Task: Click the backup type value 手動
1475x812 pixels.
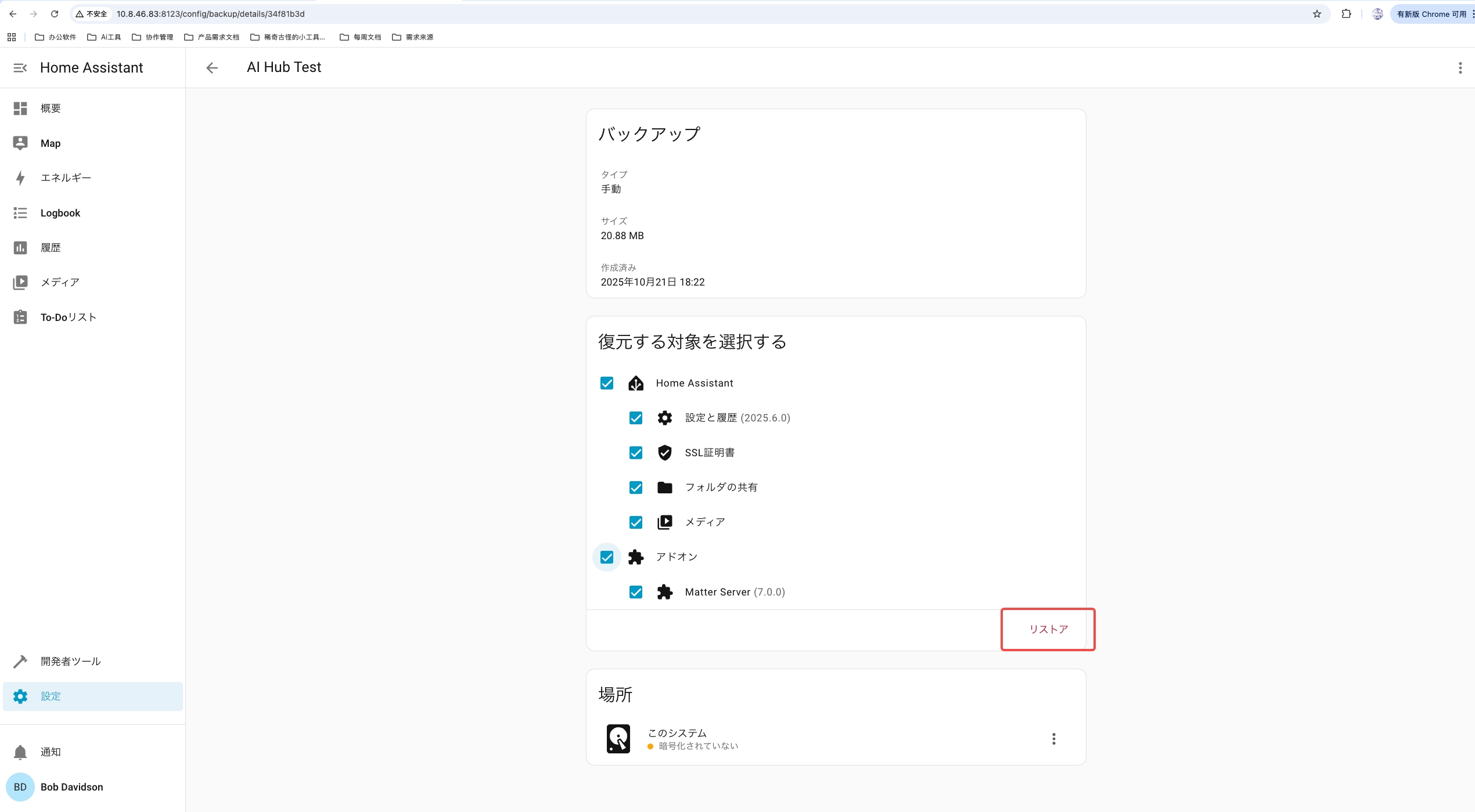Action: coord(611,189)
